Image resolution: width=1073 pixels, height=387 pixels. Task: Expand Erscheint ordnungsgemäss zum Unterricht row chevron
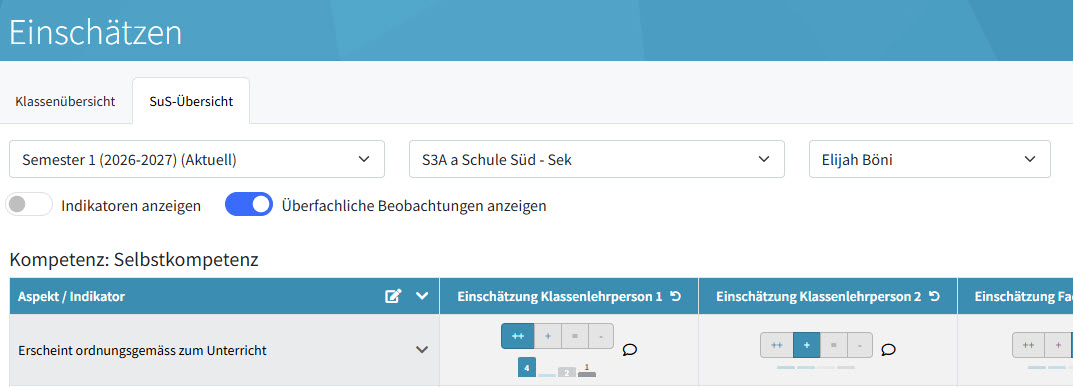(x=422, y=350)
